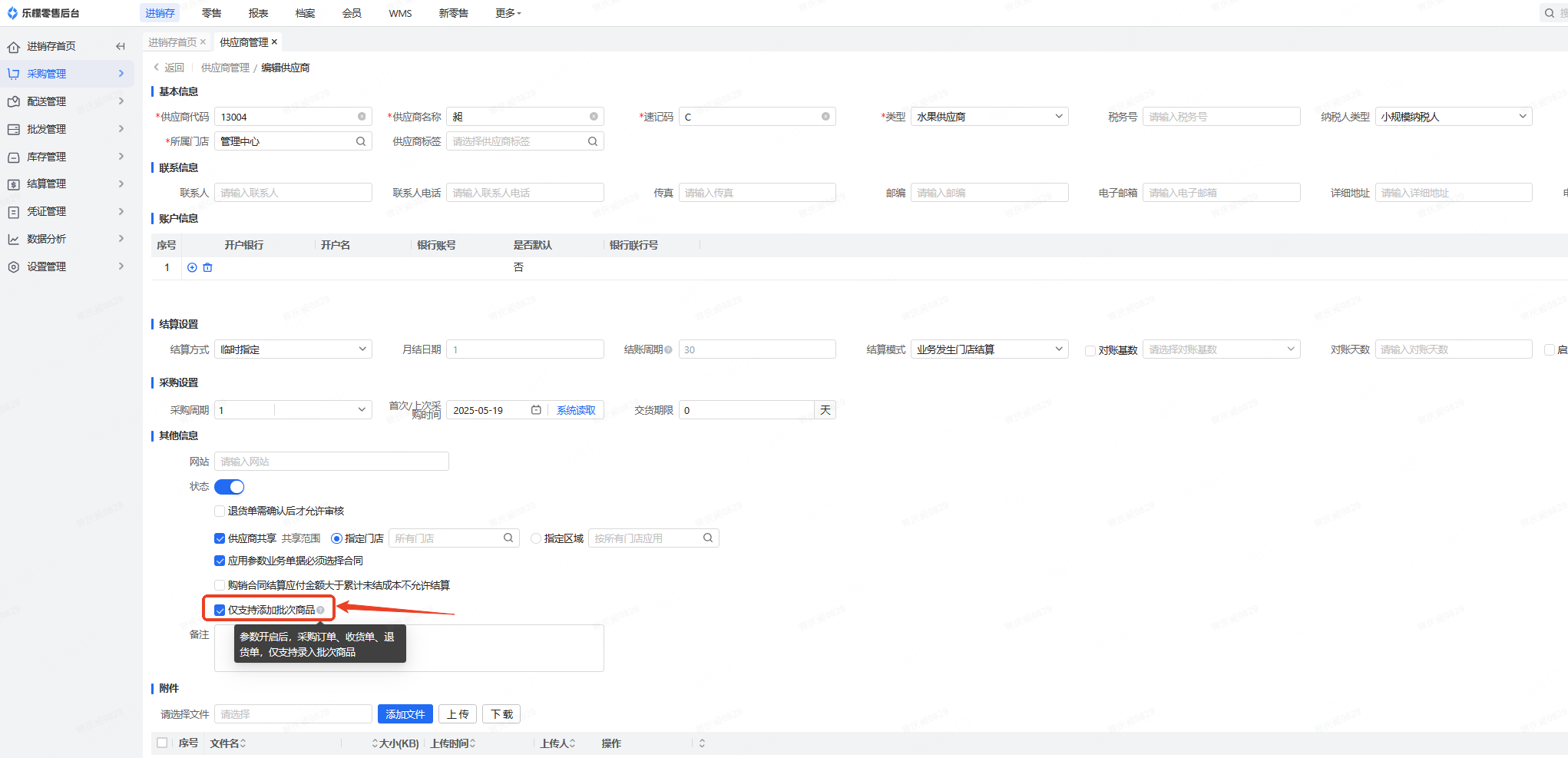Delete bank account row 1 with trash icon
Image resolution: width=1568 pixels, height=758 pixels.
click(x=207, y=267)
